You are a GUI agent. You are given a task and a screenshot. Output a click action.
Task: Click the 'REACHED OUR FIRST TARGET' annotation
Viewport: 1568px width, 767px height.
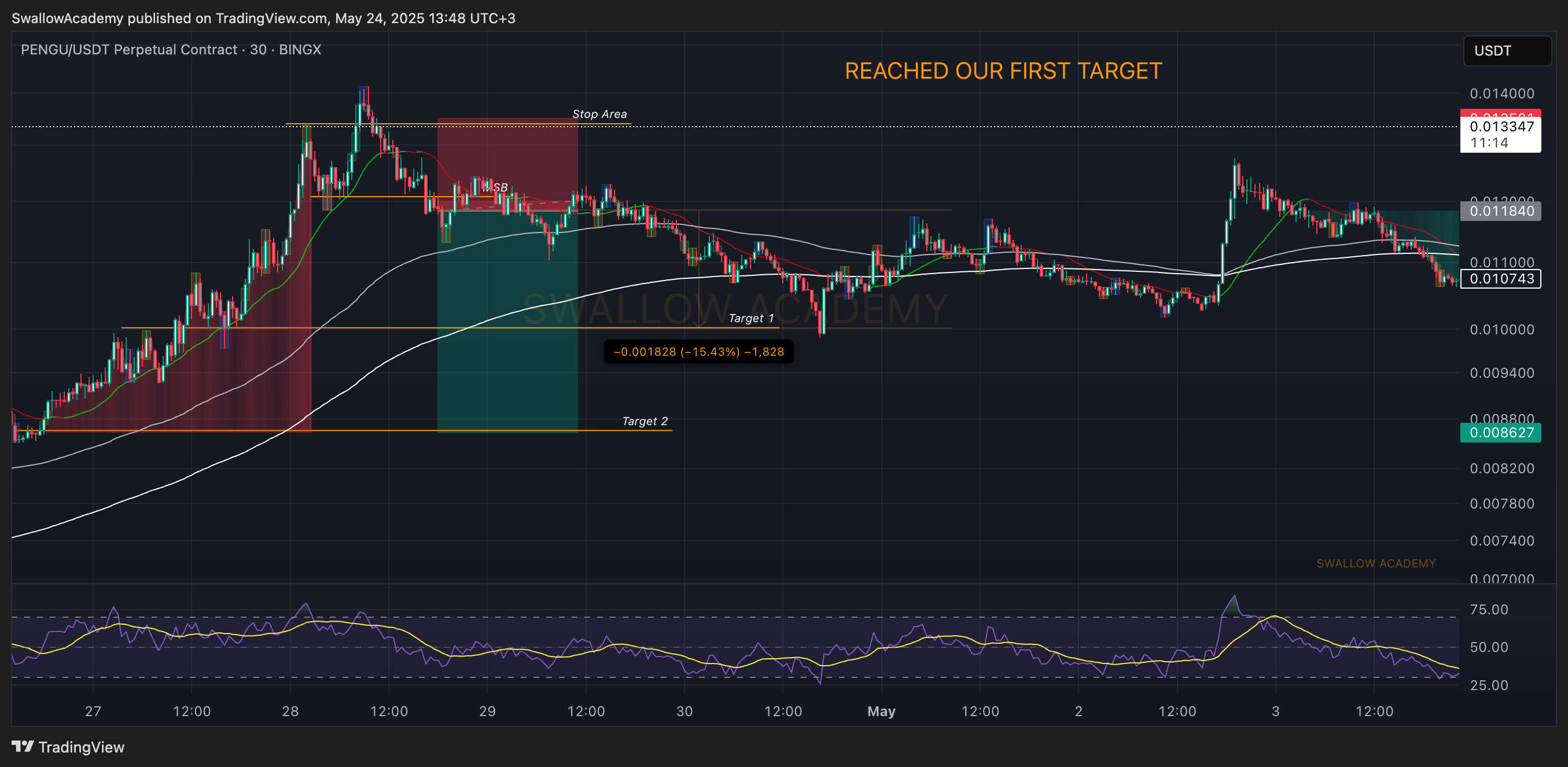click(1003, 71)
